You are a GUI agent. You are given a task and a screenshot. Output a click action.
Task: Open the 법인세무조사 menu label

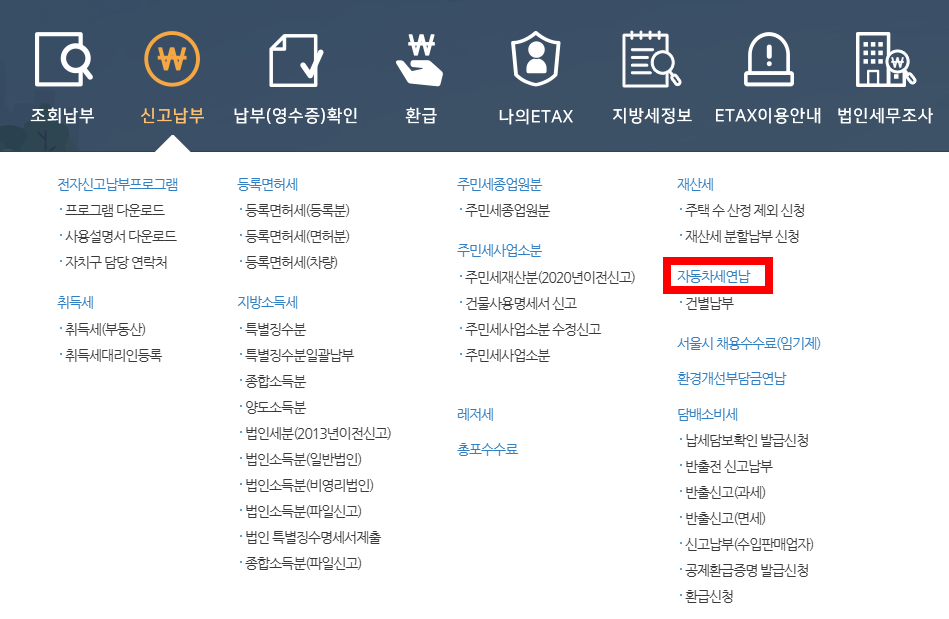885,115
